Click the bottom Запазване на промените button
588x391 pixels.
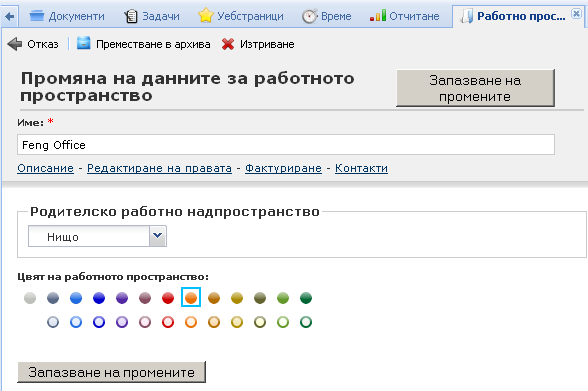tap(111, 372)
